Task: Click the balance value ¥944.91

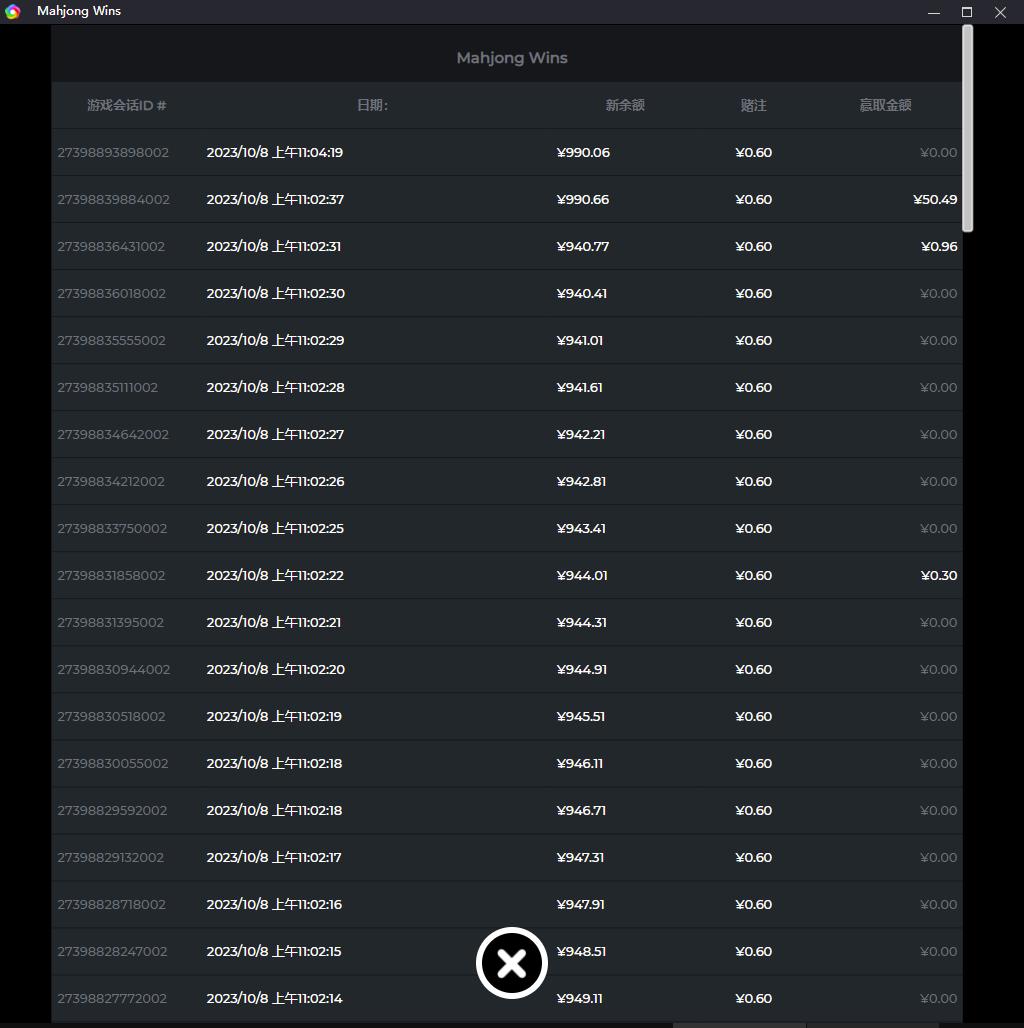Action: pyautogui.click(x=581, y=669)
